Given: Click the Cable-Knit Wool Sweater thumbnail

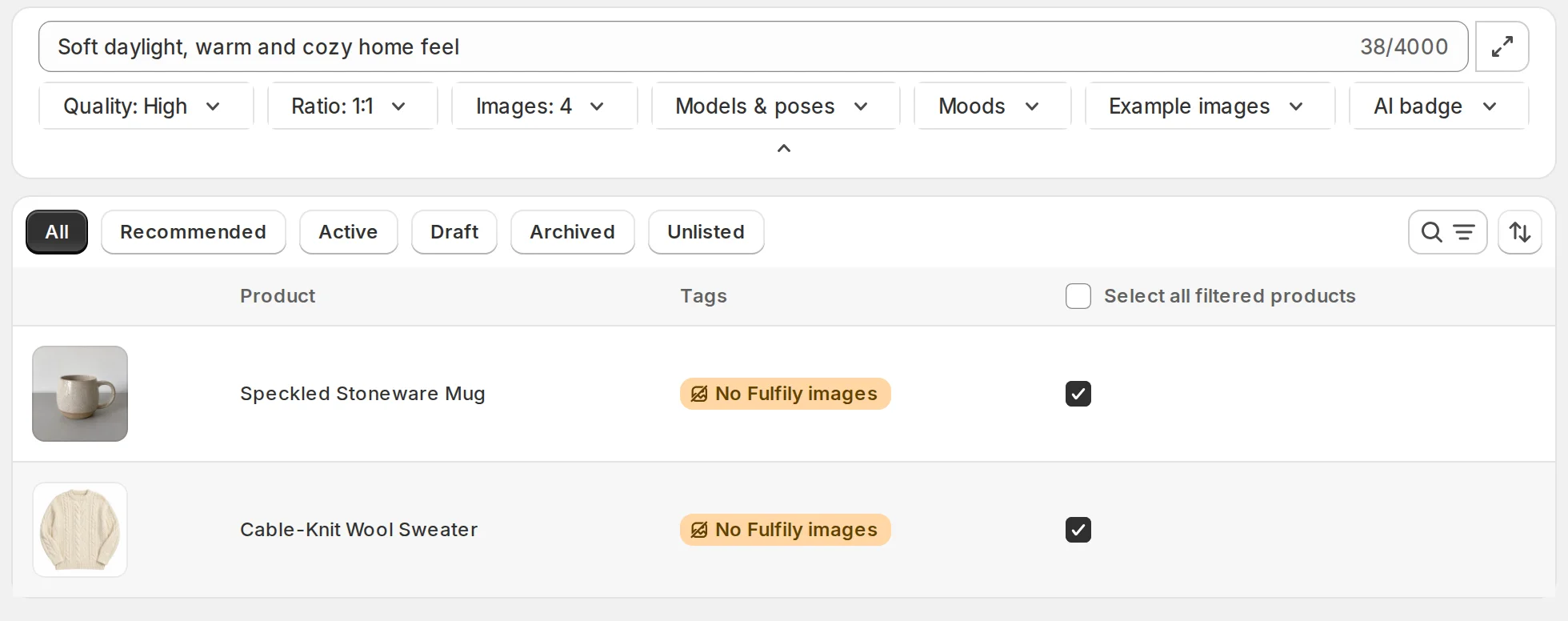Looking at the screenshot, I should tap(80, 530).
